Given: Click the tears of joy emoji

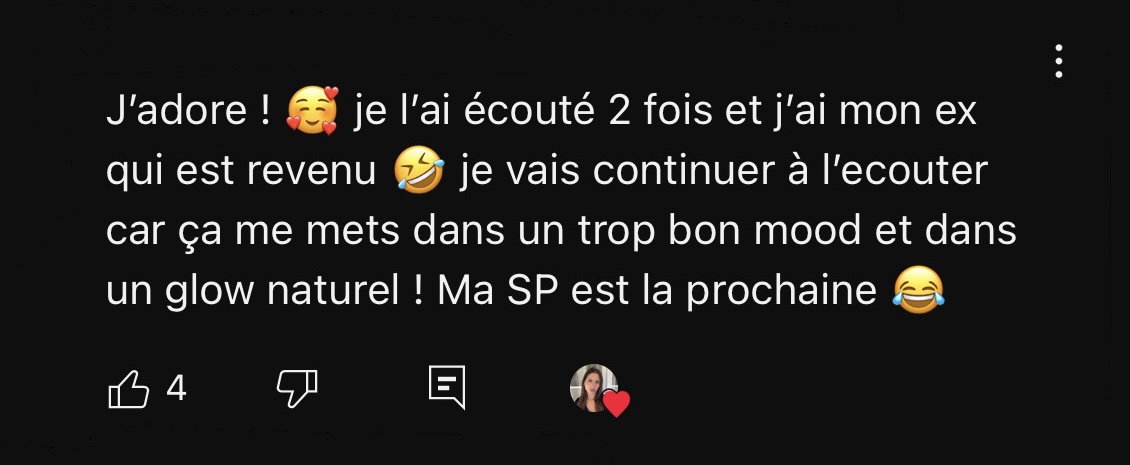Looking at the screenshot, I should [x=918, y=290].
